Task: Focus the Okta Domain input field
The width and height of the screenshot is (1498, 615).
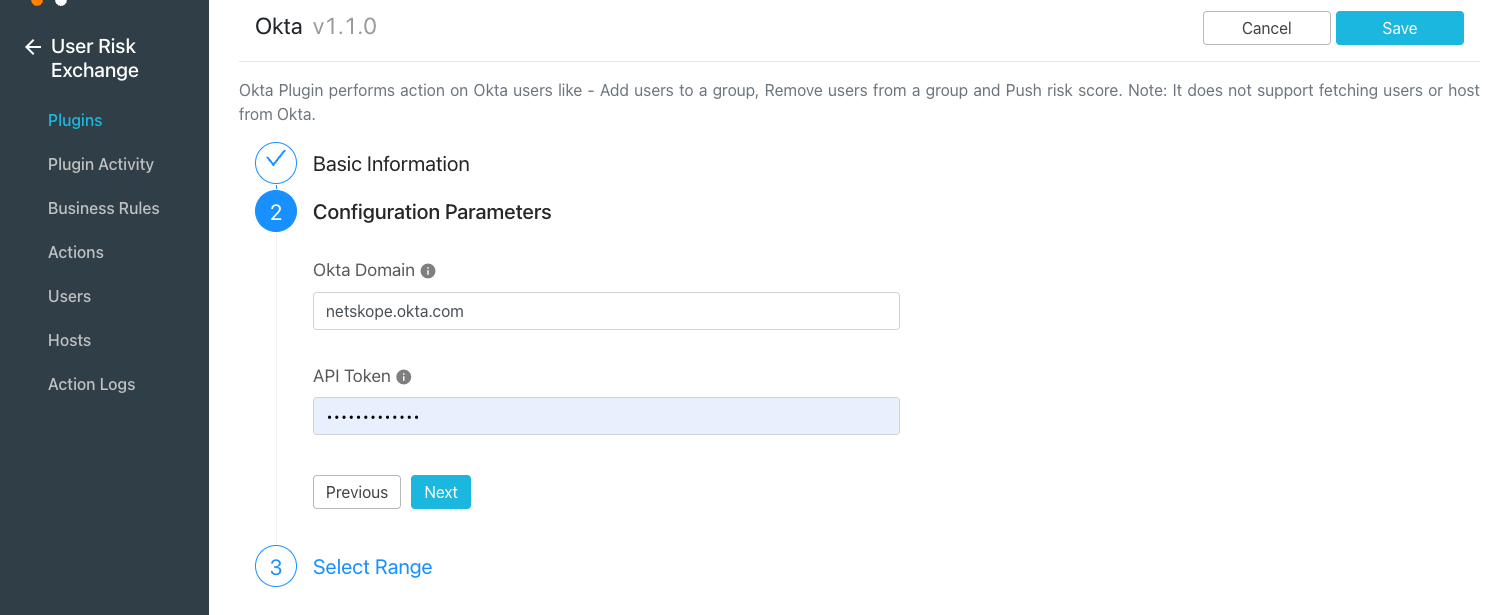Action: click(x=606, y=311)
